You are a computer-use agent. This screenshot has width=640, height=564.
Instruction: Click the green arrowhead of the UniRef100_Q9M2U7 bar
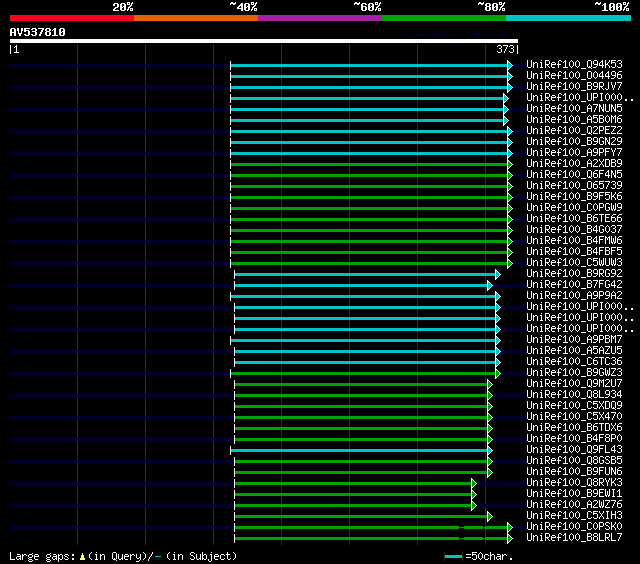point(489,384)
